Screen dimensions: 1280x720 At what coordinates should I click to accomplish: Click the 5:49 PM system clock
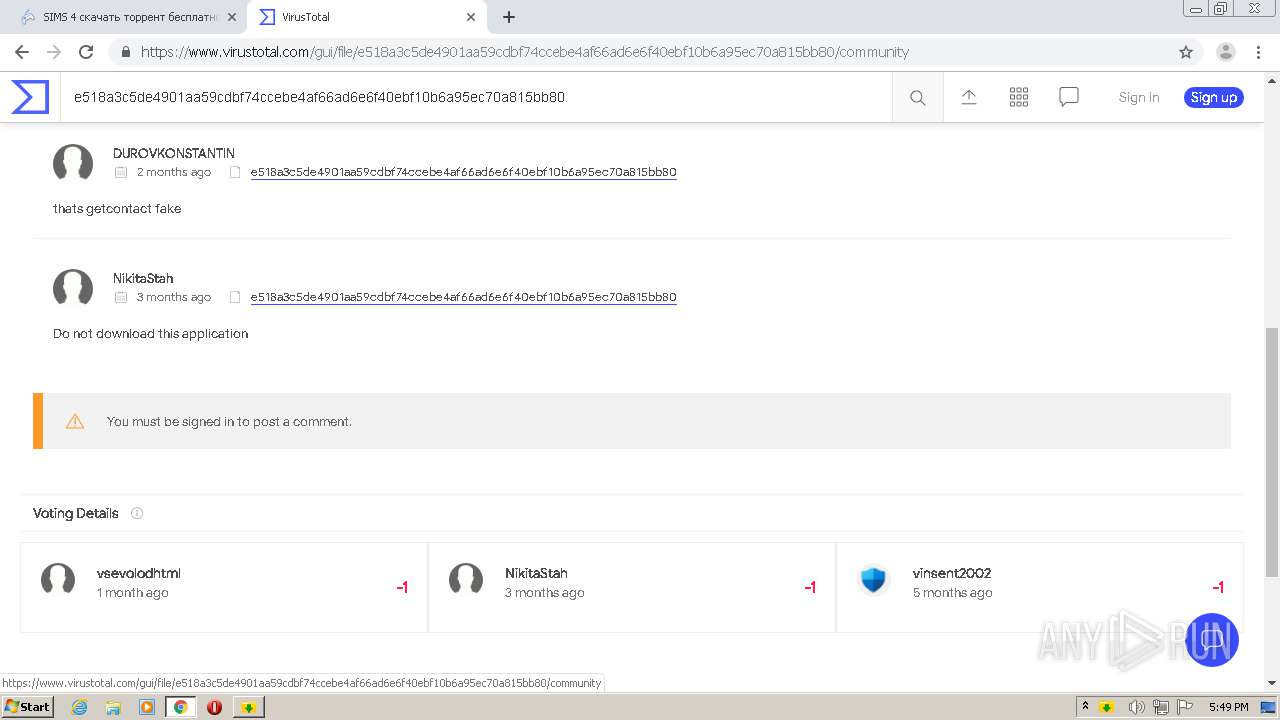click(1228, 707)
